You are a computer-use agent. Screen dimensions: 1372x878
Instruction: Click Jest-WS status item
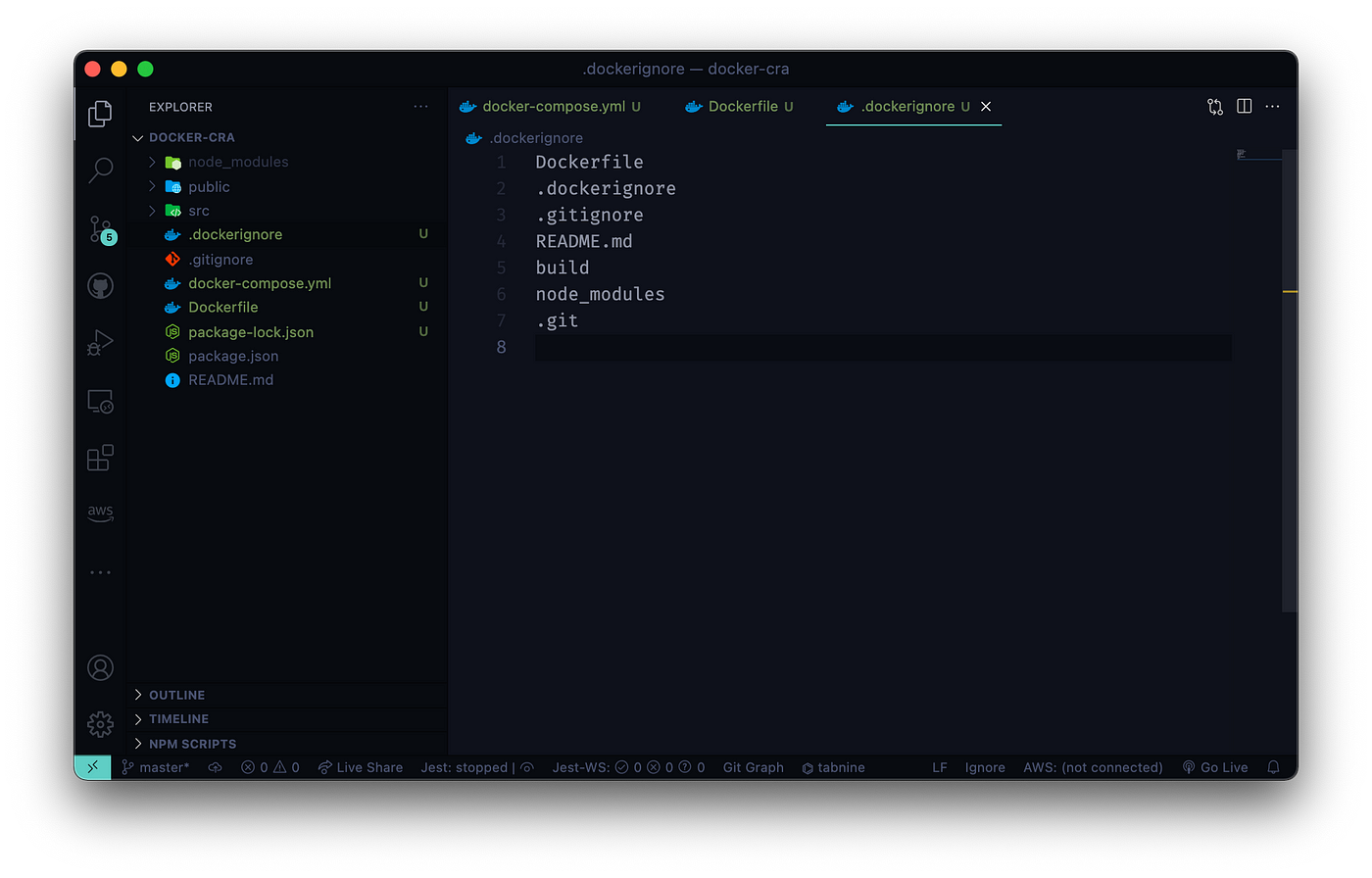pyautogui.click(x=628, y=767)
